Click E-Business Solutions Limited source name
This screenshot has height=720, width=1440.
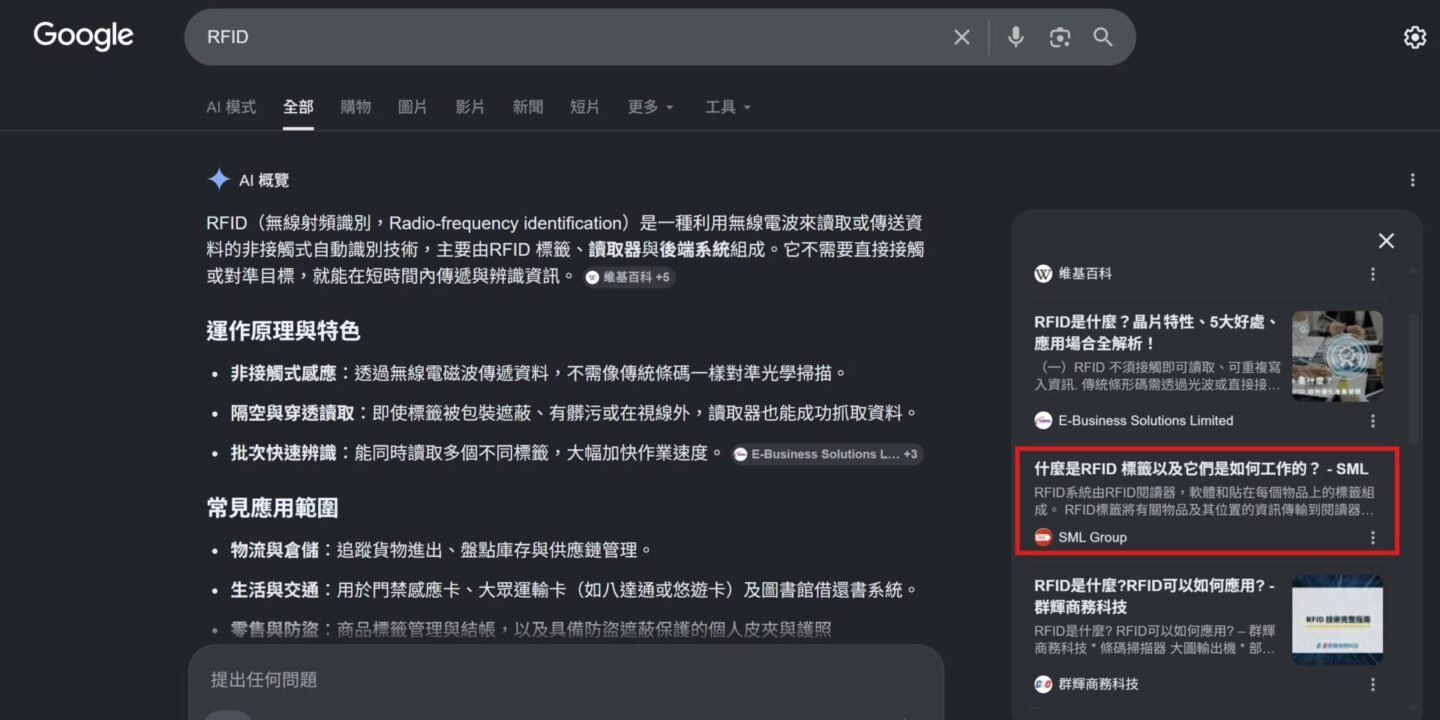coord(1146,420)
